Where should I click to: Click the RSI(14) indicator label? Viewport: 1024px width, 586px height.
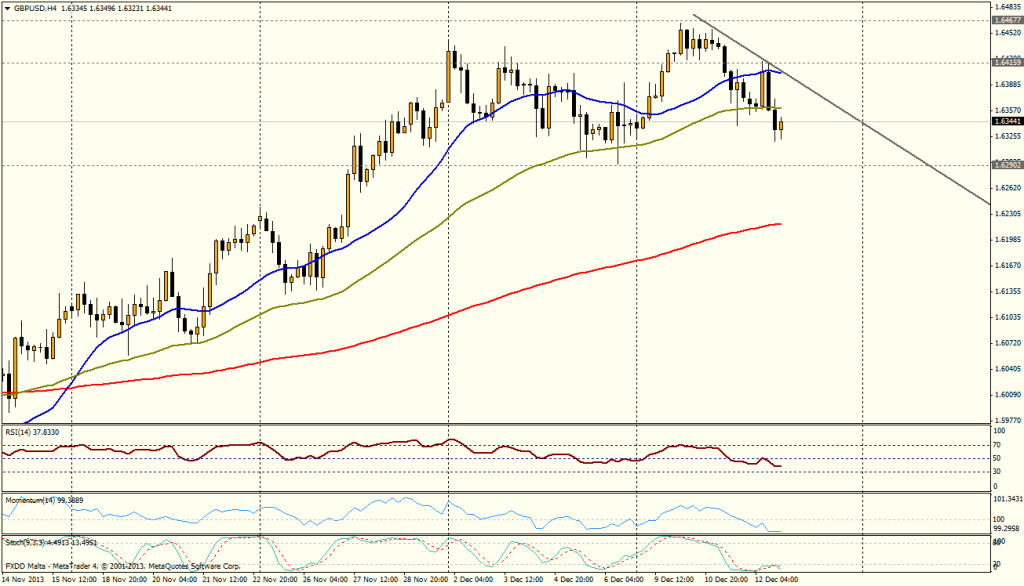tap(32, 431)
